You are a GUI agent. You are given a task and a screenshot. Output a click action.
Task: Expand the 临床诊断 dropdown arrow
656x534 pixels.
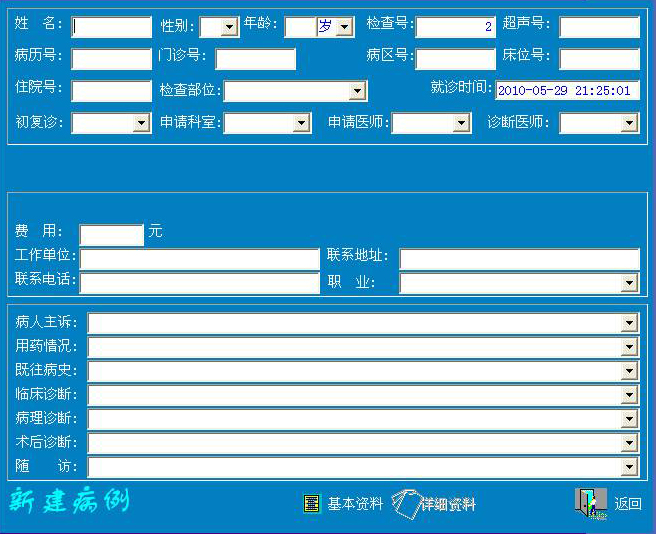(630, 395)
